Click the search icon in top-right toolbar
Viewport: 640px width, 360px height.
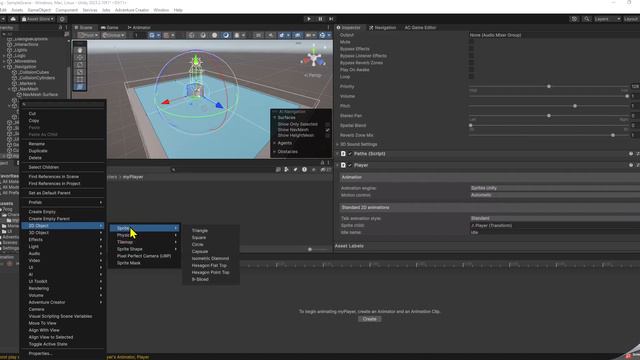click(587, 19)
